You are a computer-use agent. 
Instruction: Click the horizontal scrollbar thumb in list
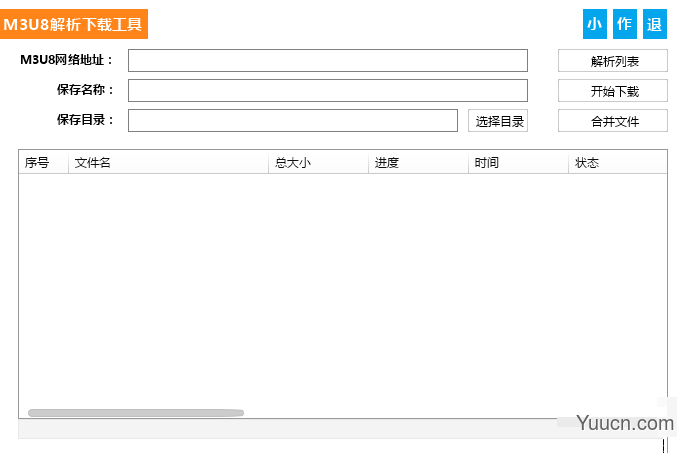click(x=136, y=413)
